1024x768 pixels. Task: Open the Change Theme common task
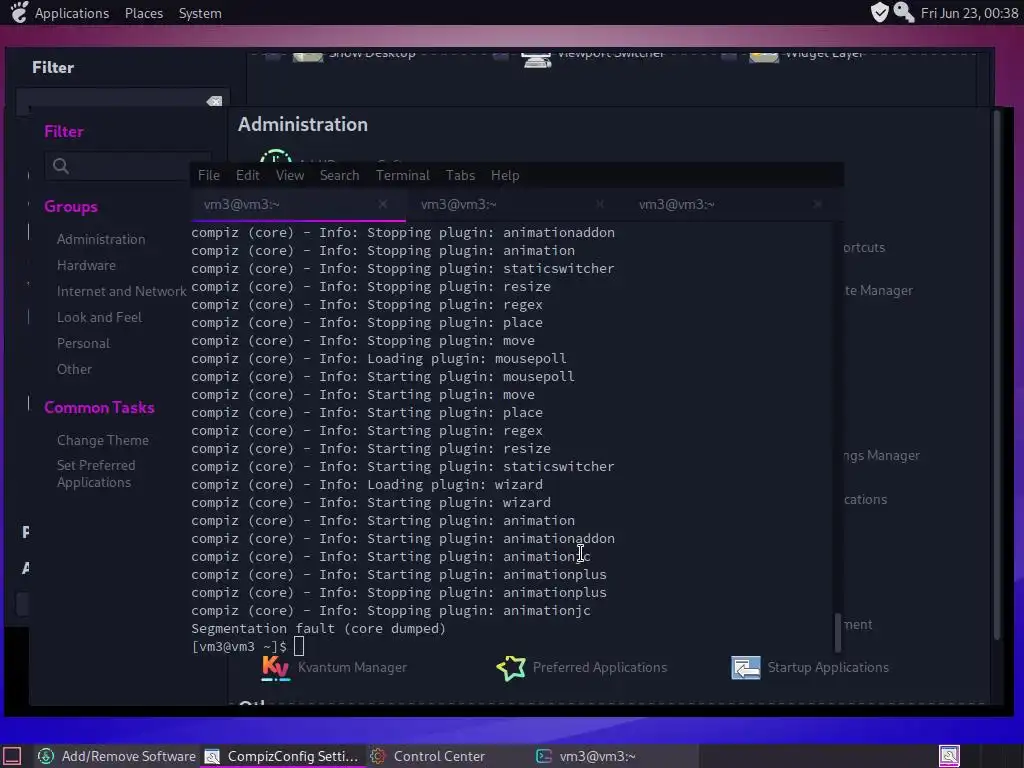103,440
